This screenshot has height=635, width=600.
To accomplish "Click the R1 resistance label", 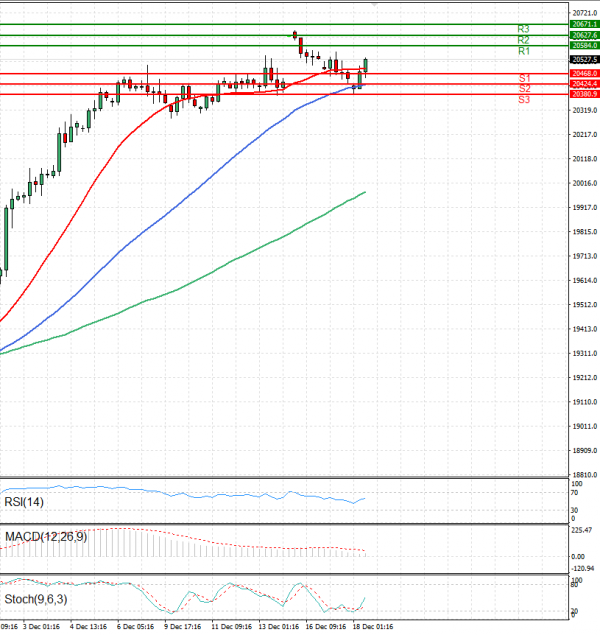I will point(523,51).
